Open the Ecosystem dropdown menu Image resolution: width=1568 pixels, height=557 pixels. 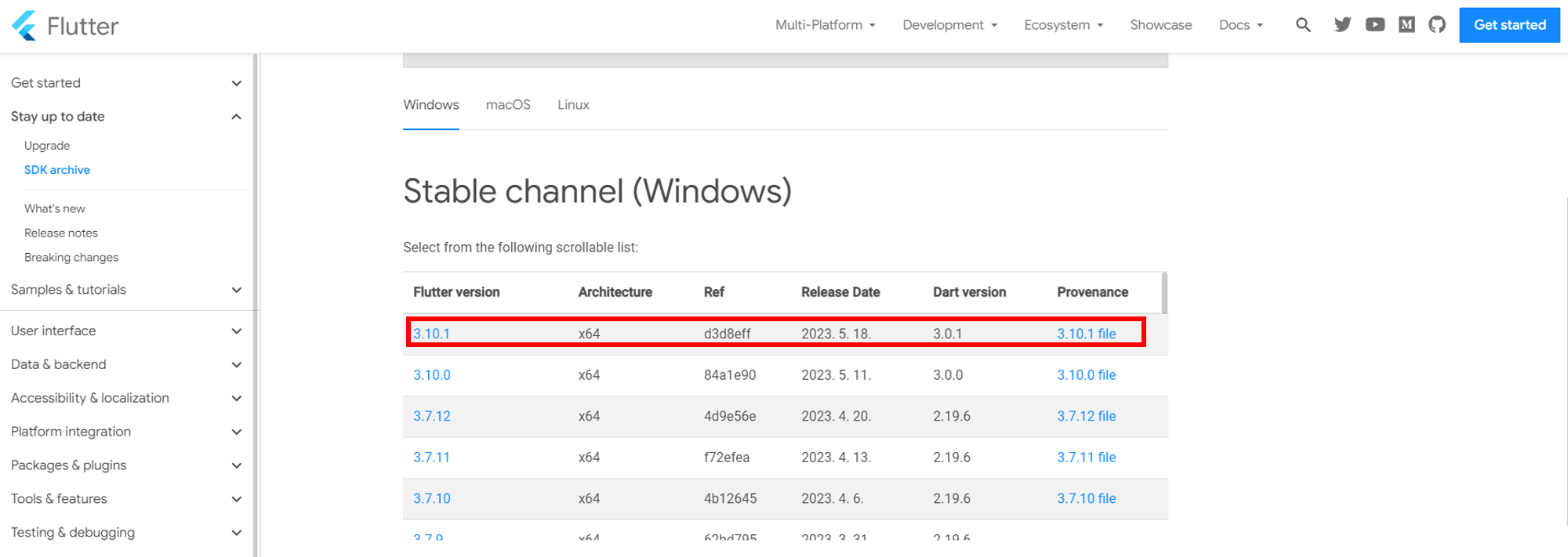pos(1064,25)
